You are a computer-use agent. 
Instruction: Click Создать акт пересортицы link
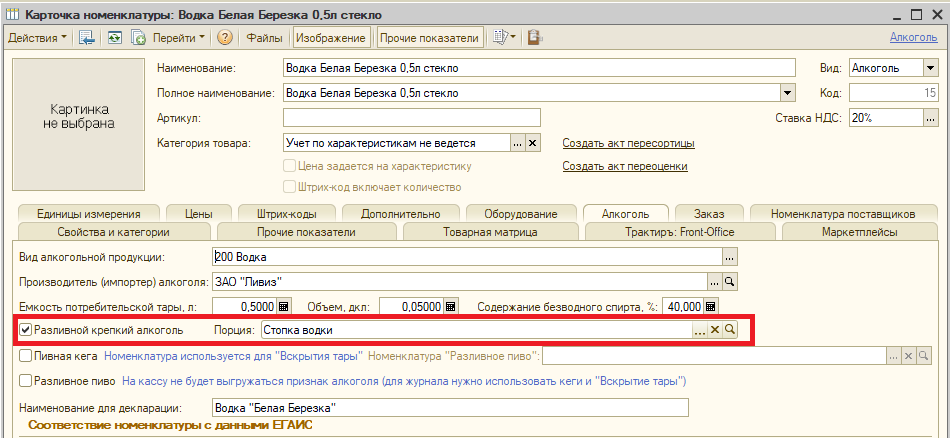coord(628,143)
